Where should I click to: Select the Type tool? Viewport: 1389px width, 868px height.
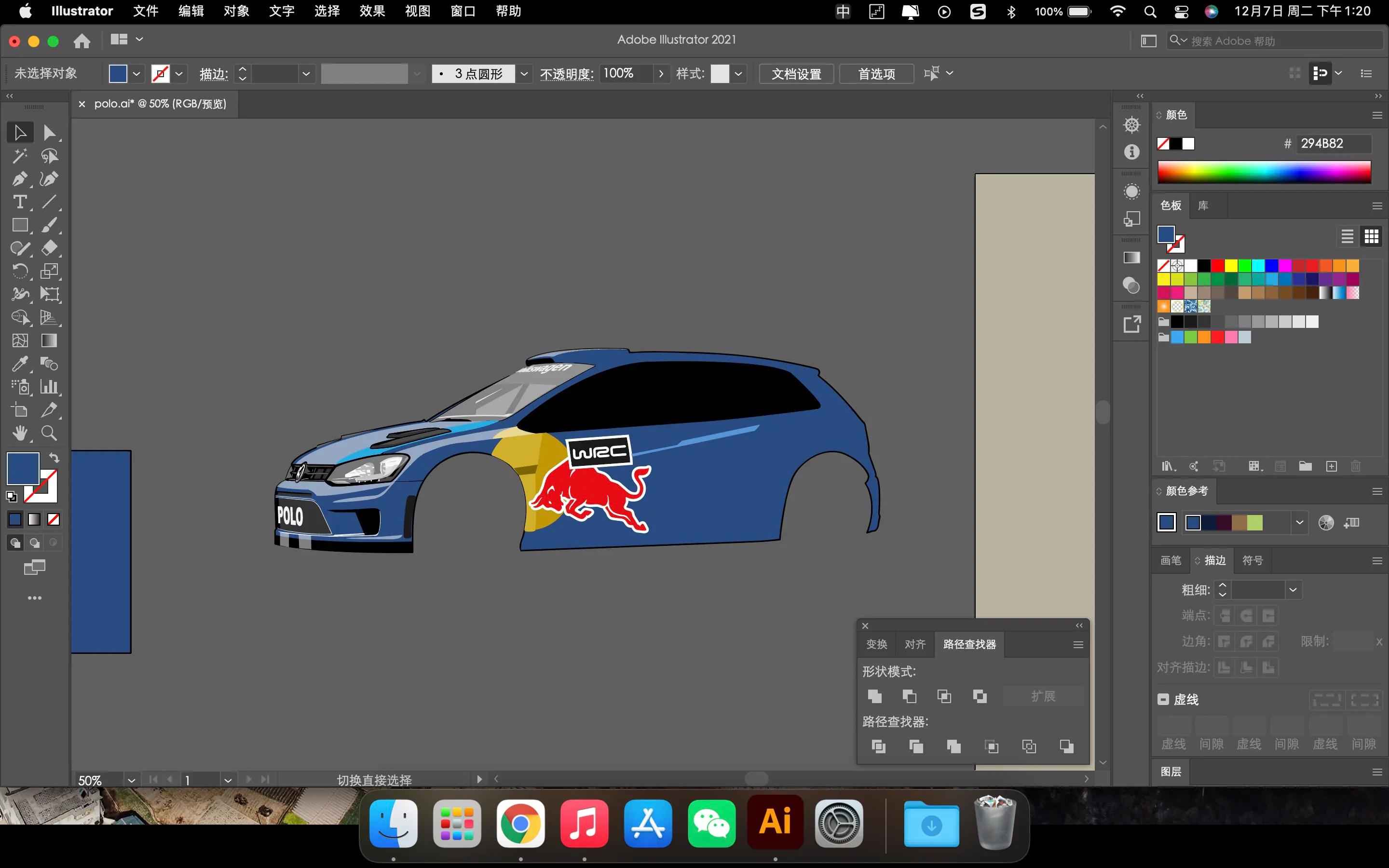coord(20,202)
